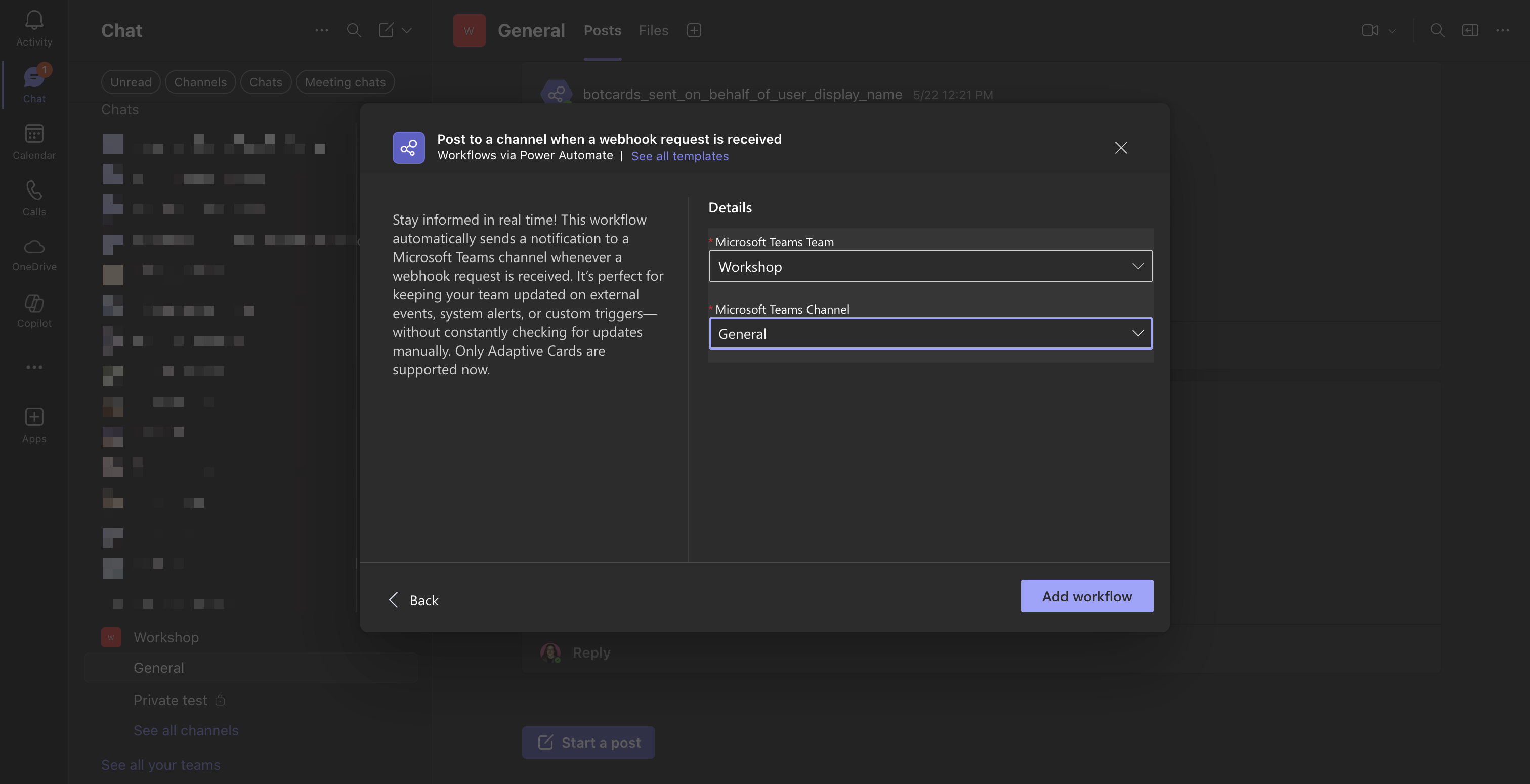
Task: Start a video meeting camera icon
Action: (x=1370, y=30)
